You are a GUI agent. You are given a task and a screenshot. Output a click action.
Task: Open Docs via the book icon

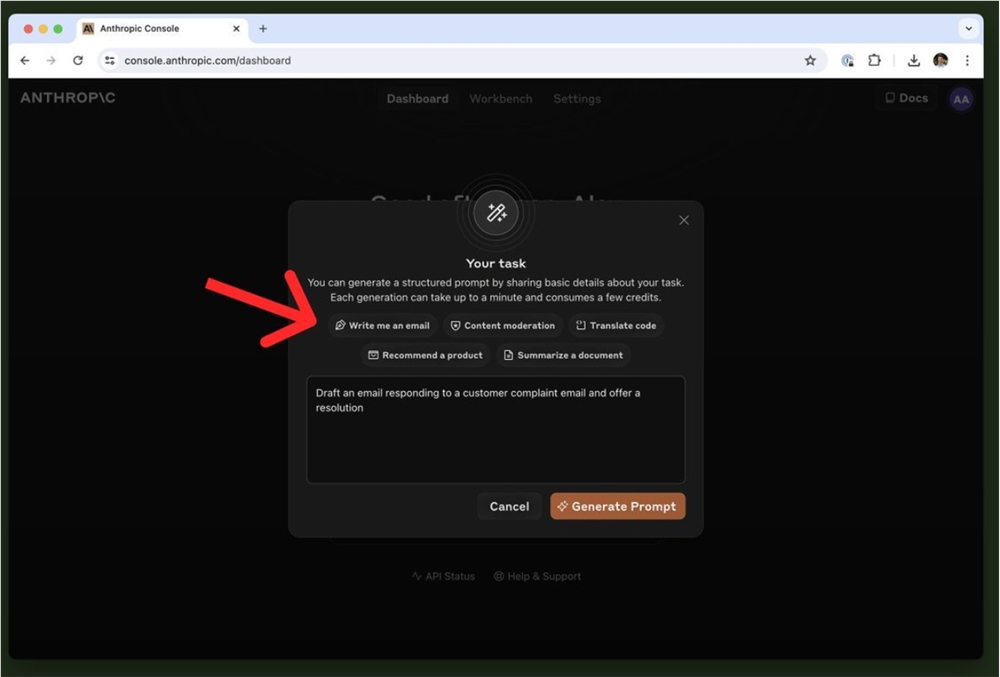click(x=890, y=98)
